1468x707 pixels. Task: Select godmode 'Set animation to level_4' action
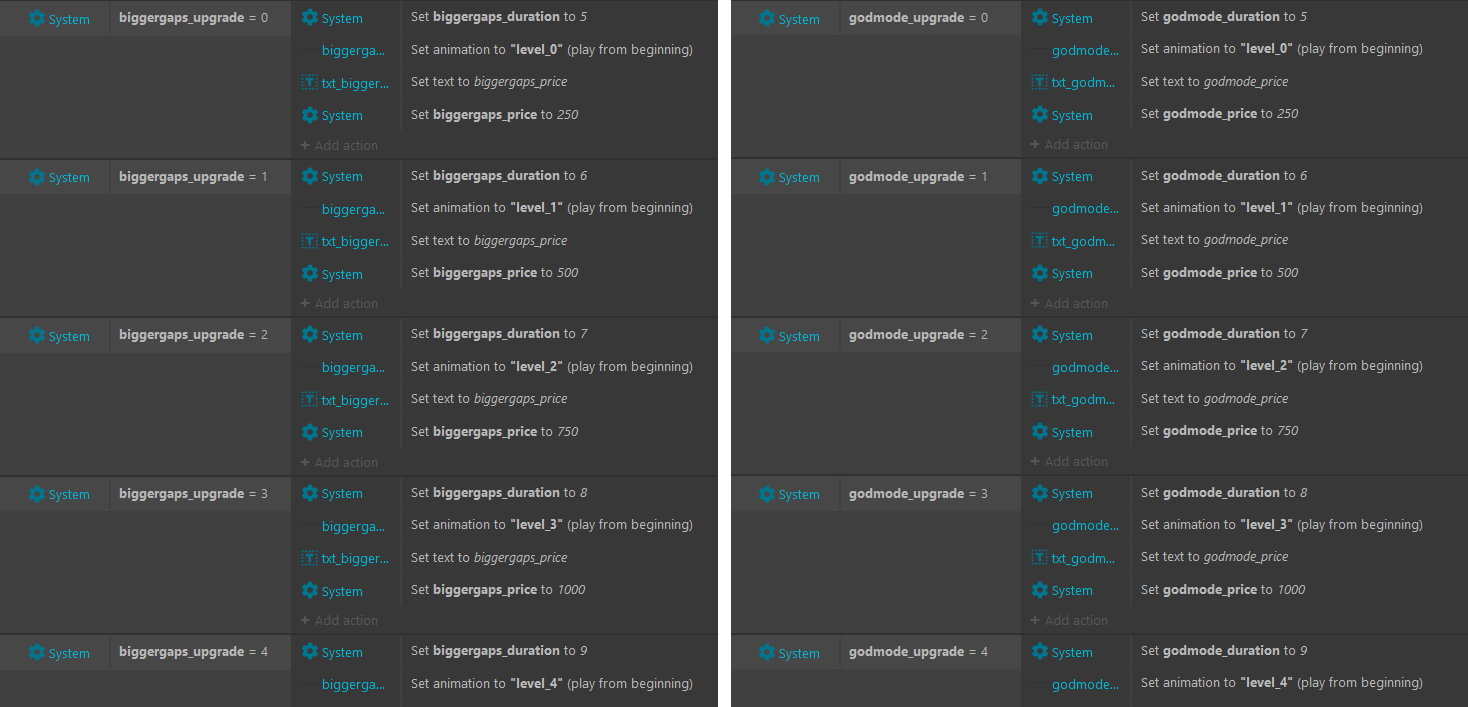click(x=1282, y=683)
